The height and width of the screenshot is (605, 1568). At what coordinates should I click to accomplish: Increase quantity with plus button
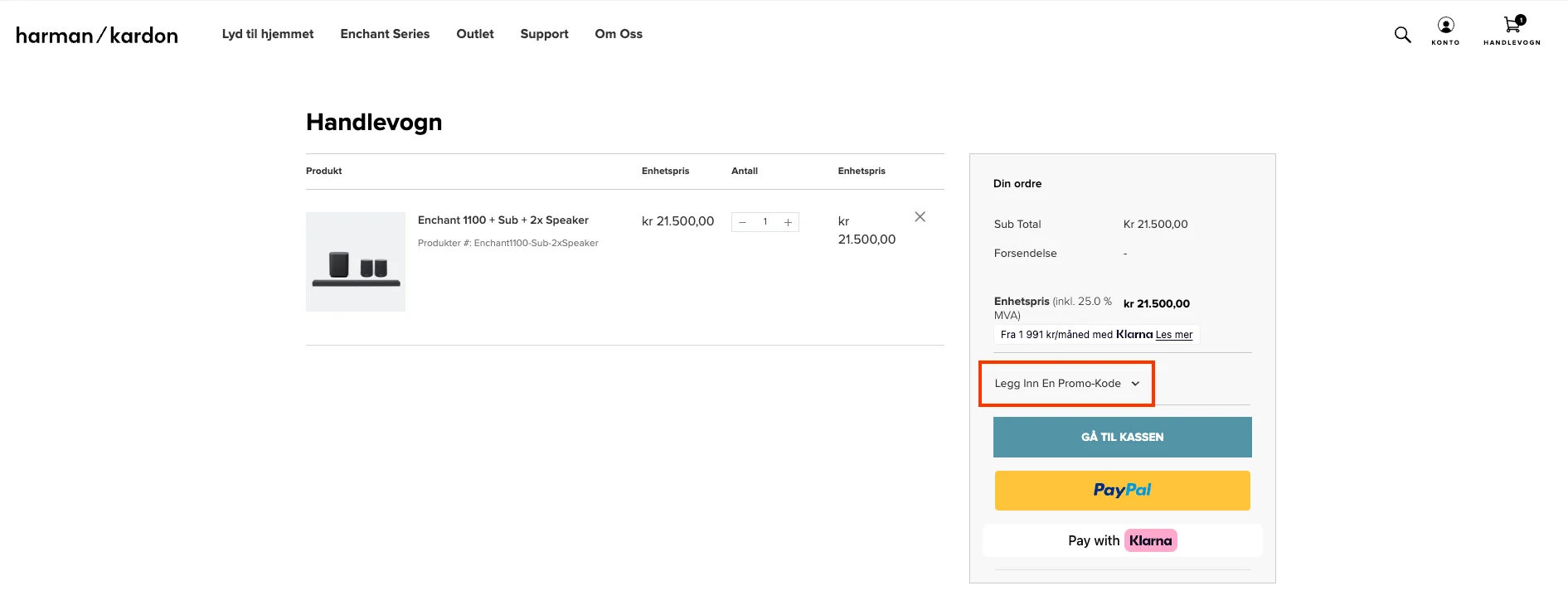pos(788,222)
